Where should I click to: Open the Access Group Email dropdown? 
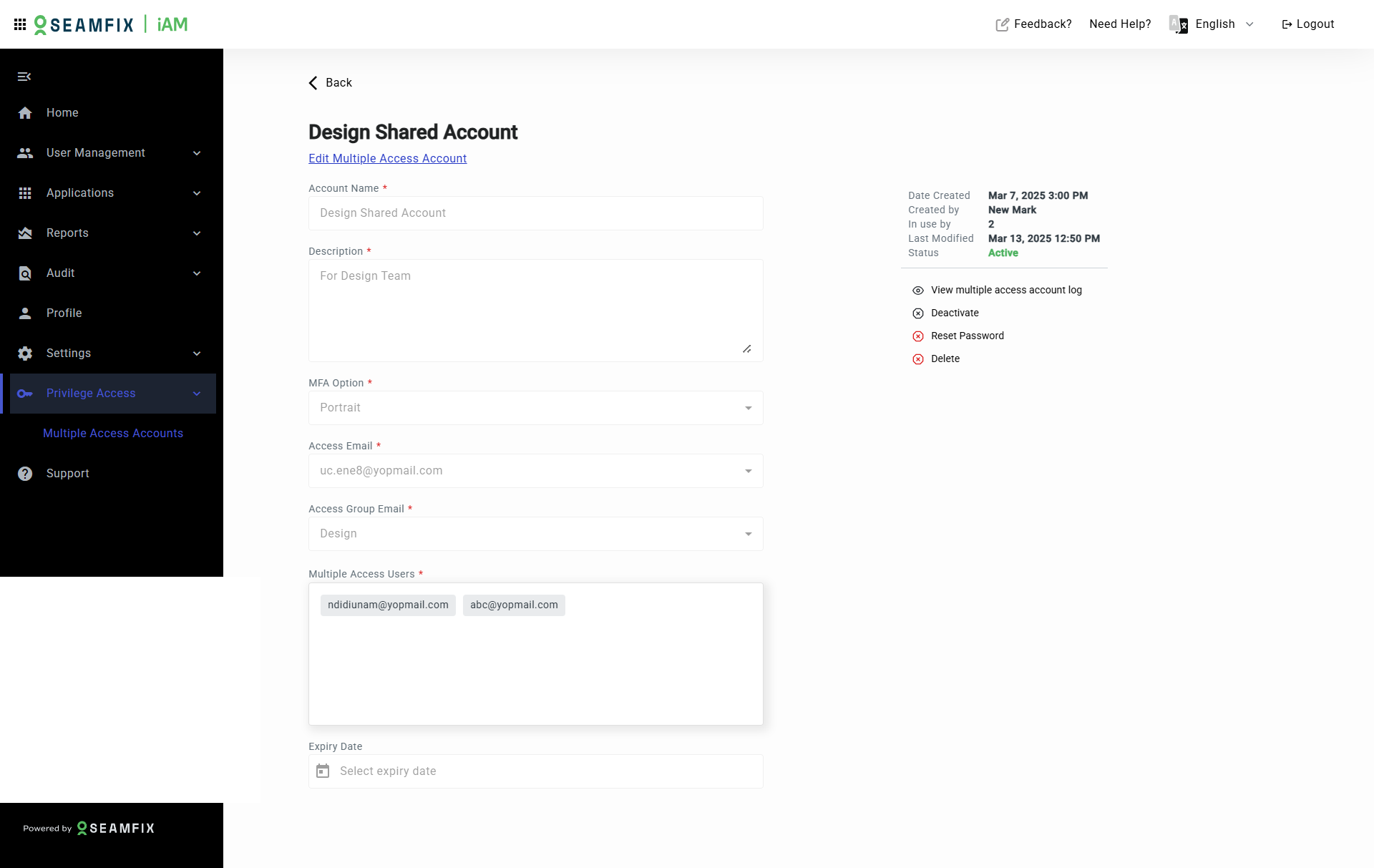pyautogui.click(x=748, y=534)
